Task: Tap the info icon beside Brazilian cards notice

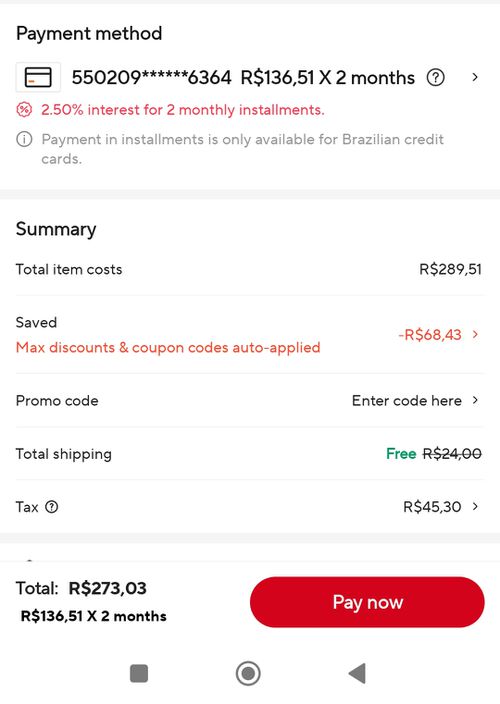Action: coord(24,139)
